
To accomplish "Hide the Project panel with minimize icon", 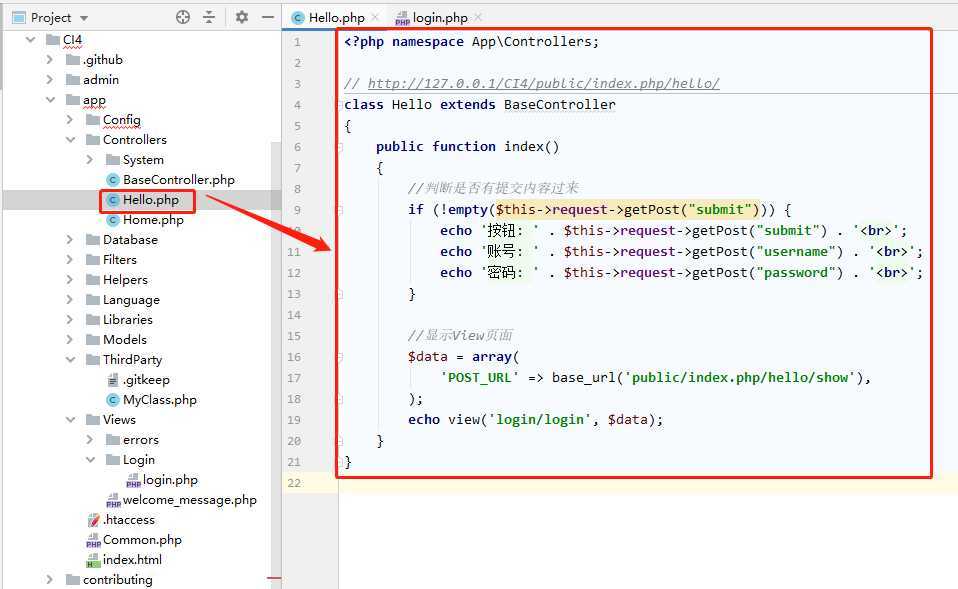I will click(267, 17).
